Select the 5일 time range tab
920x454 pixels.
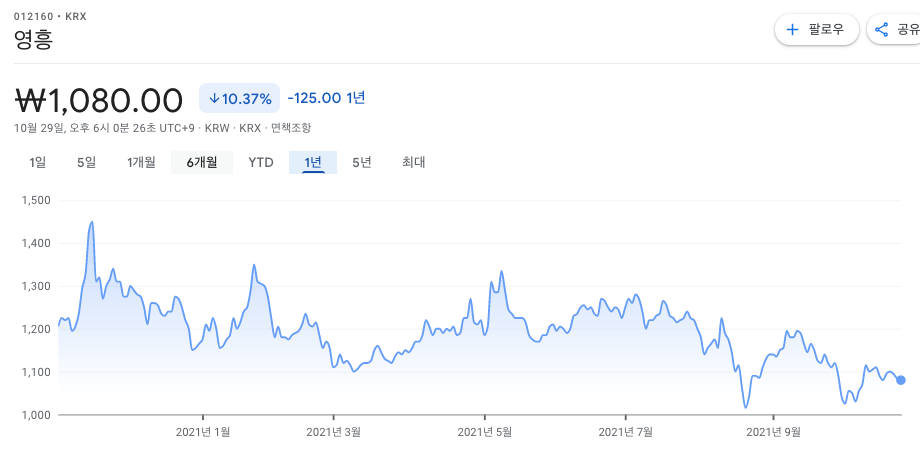(x=86, y=162)
